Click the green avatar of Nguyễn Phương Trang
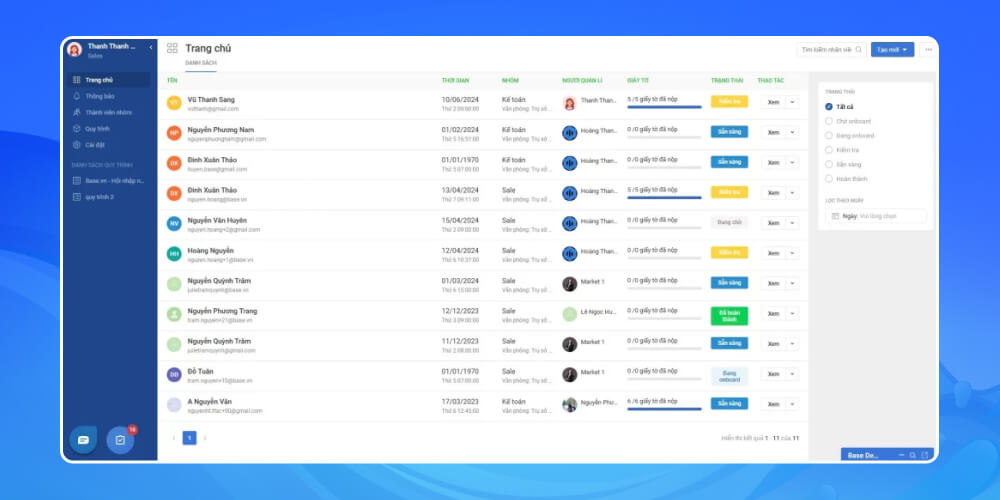Screen dimensions: 1000x500 [x=174, y=314]
